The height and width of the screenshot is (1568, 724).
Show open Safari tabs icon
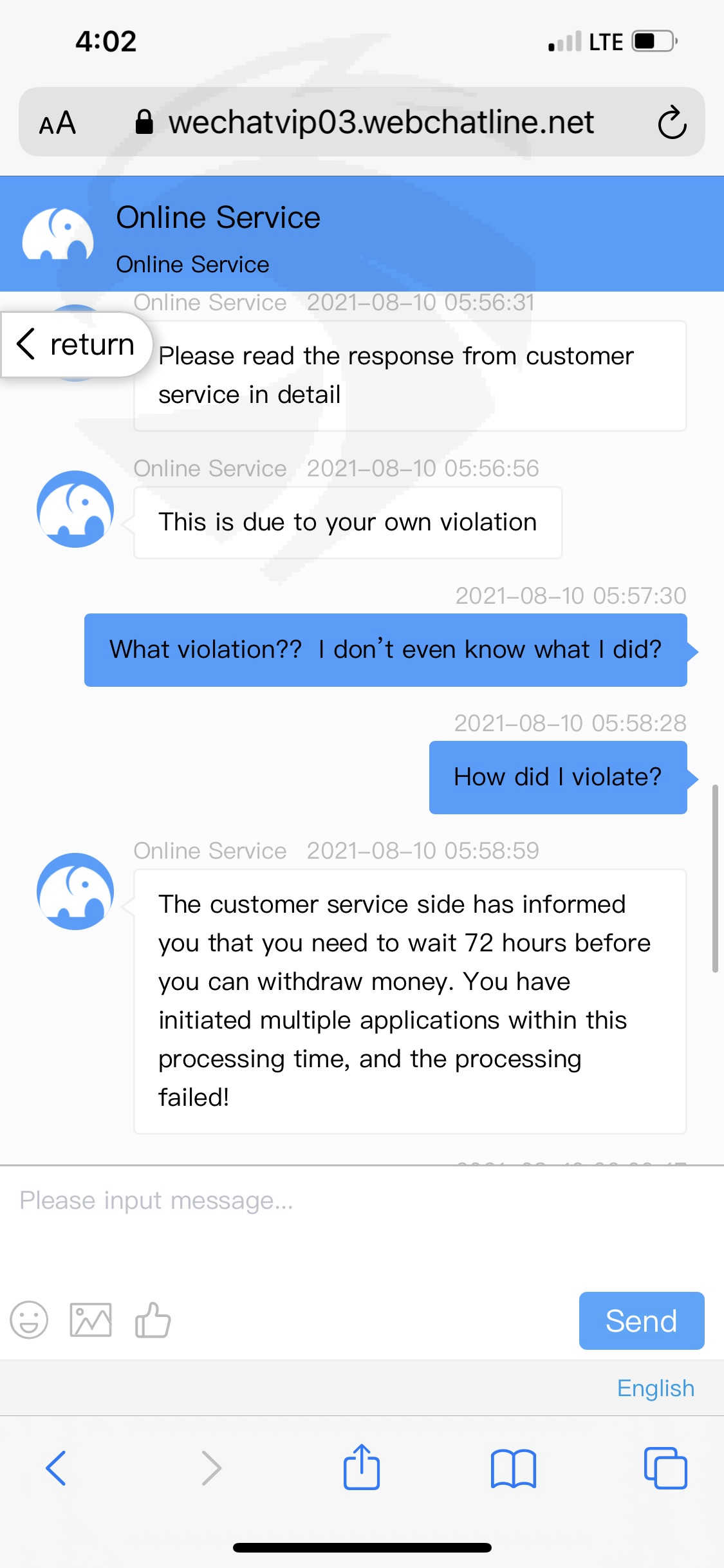click(665, 1468)
